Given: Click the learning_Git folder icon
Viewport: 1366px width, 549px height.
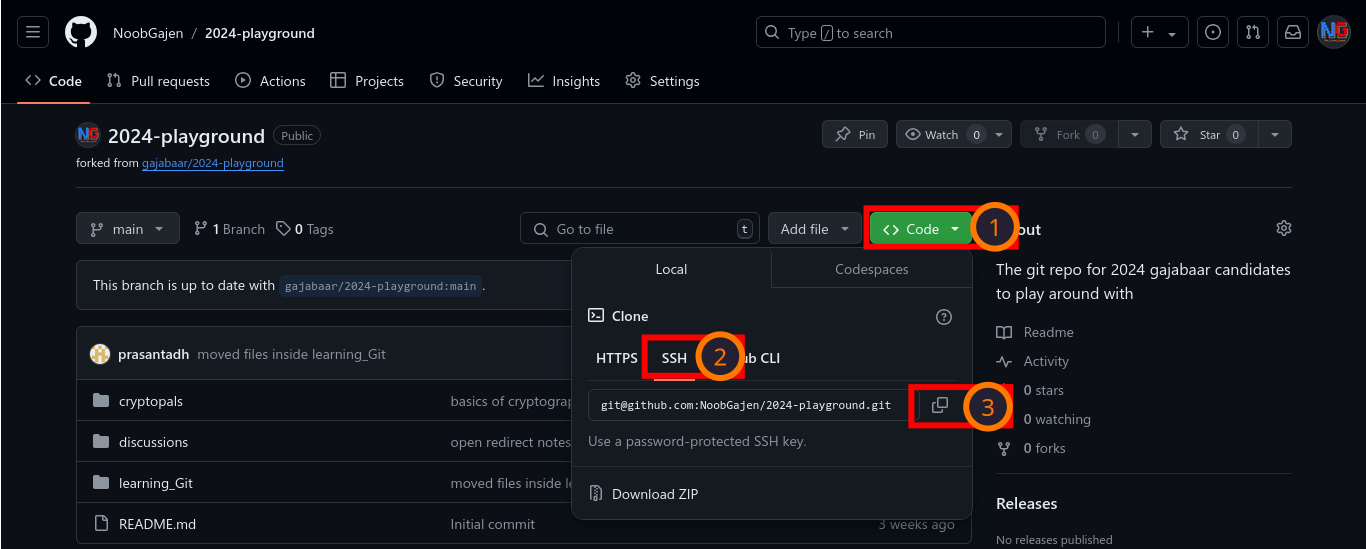Looking at the screenshot, I should (x=100, y=483).
